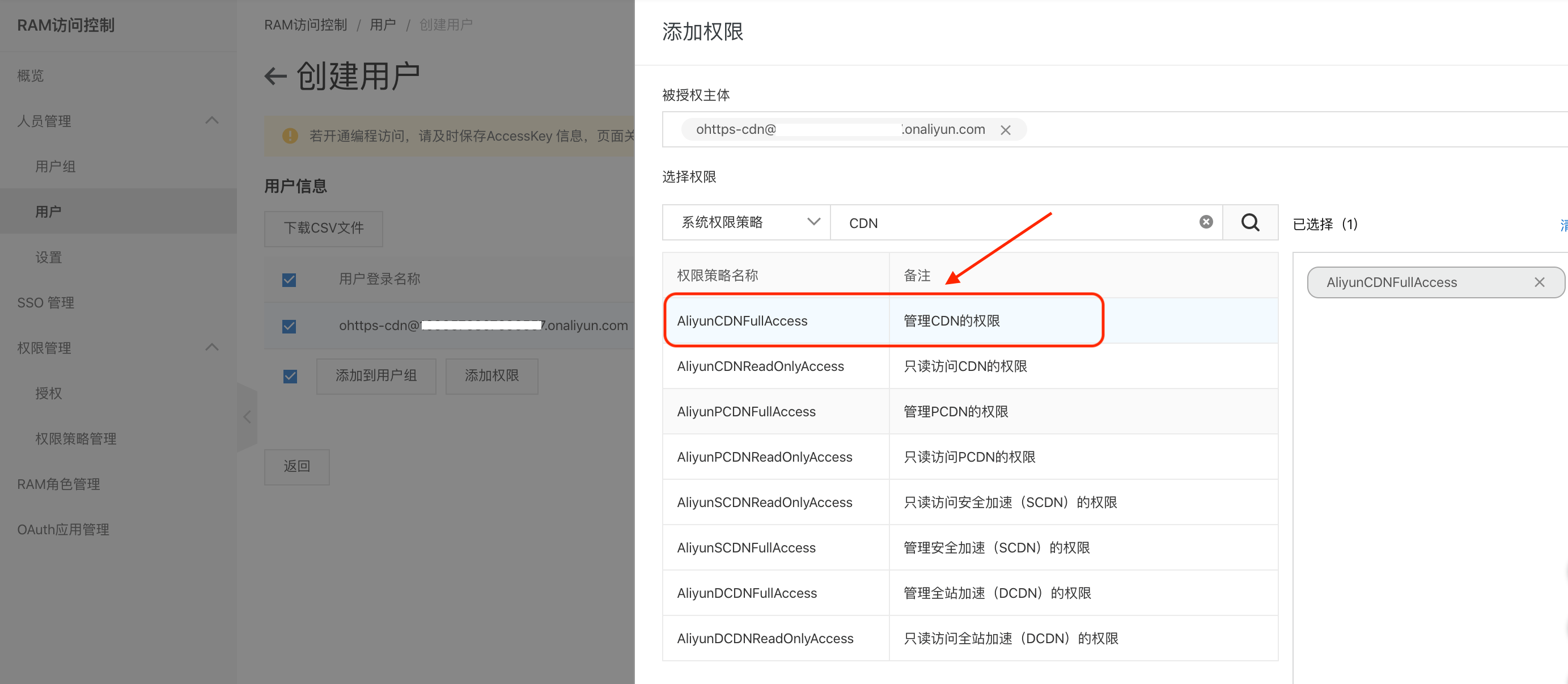Click 用户 breadcrumb link
This screenshot has width=1568, height=684.
pos(383,24)
